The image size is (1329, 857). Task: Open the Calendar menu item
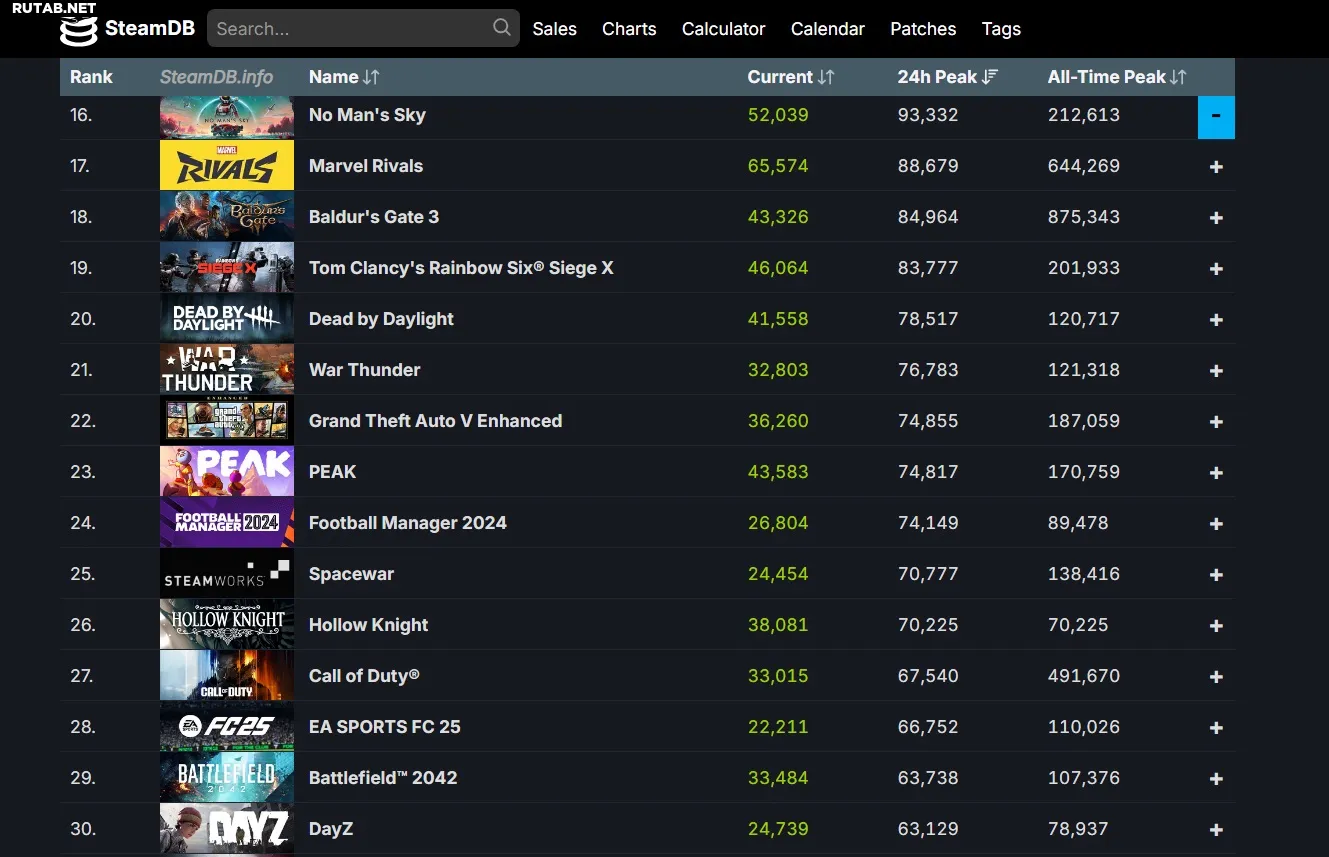pyautogui.click(x=827, y=29)
